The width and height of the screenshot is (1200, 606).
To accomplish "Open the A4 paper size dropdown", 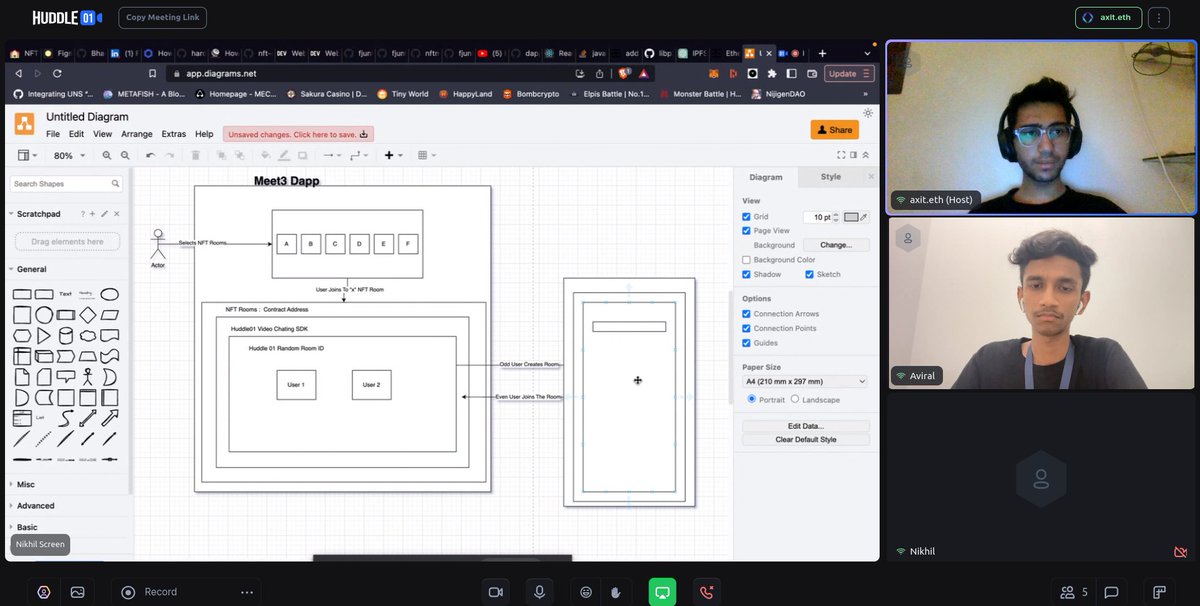I will [805, 381].
